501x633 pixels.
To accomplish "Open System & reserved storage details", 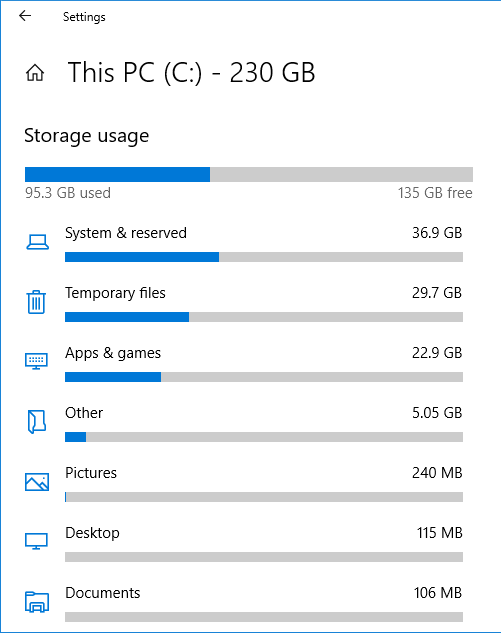I will [x=126, y=233].
